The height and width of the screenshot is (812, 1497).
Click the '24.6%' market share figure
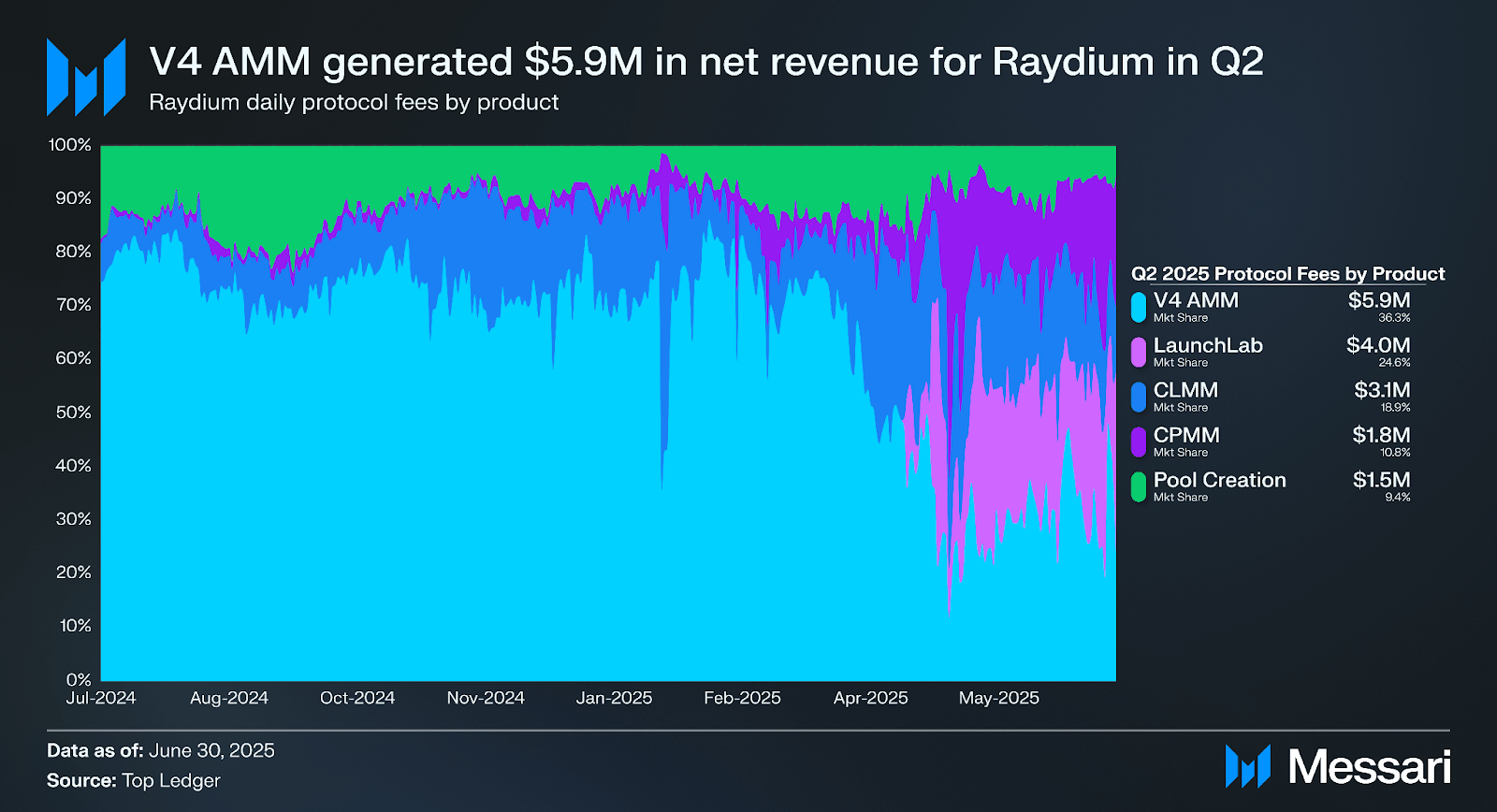(x=1394, y=363)
